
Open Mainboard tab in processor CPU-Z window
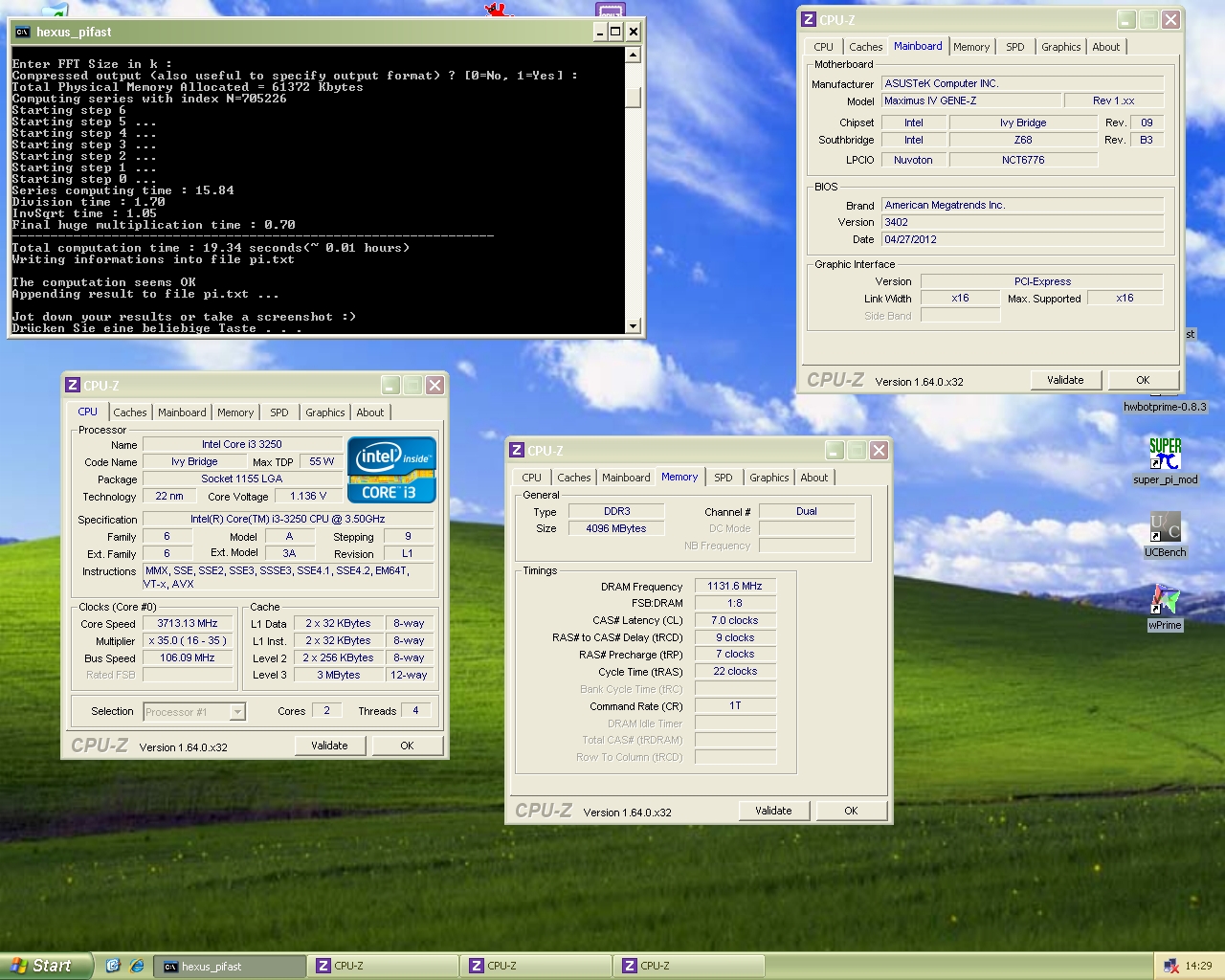(182, 412)
